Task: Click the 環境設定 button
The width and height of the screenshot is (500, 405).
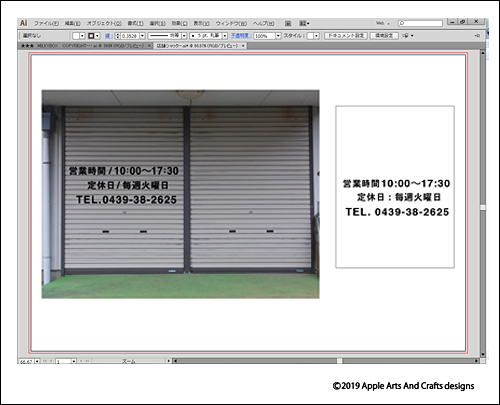Action: (384, 36)
